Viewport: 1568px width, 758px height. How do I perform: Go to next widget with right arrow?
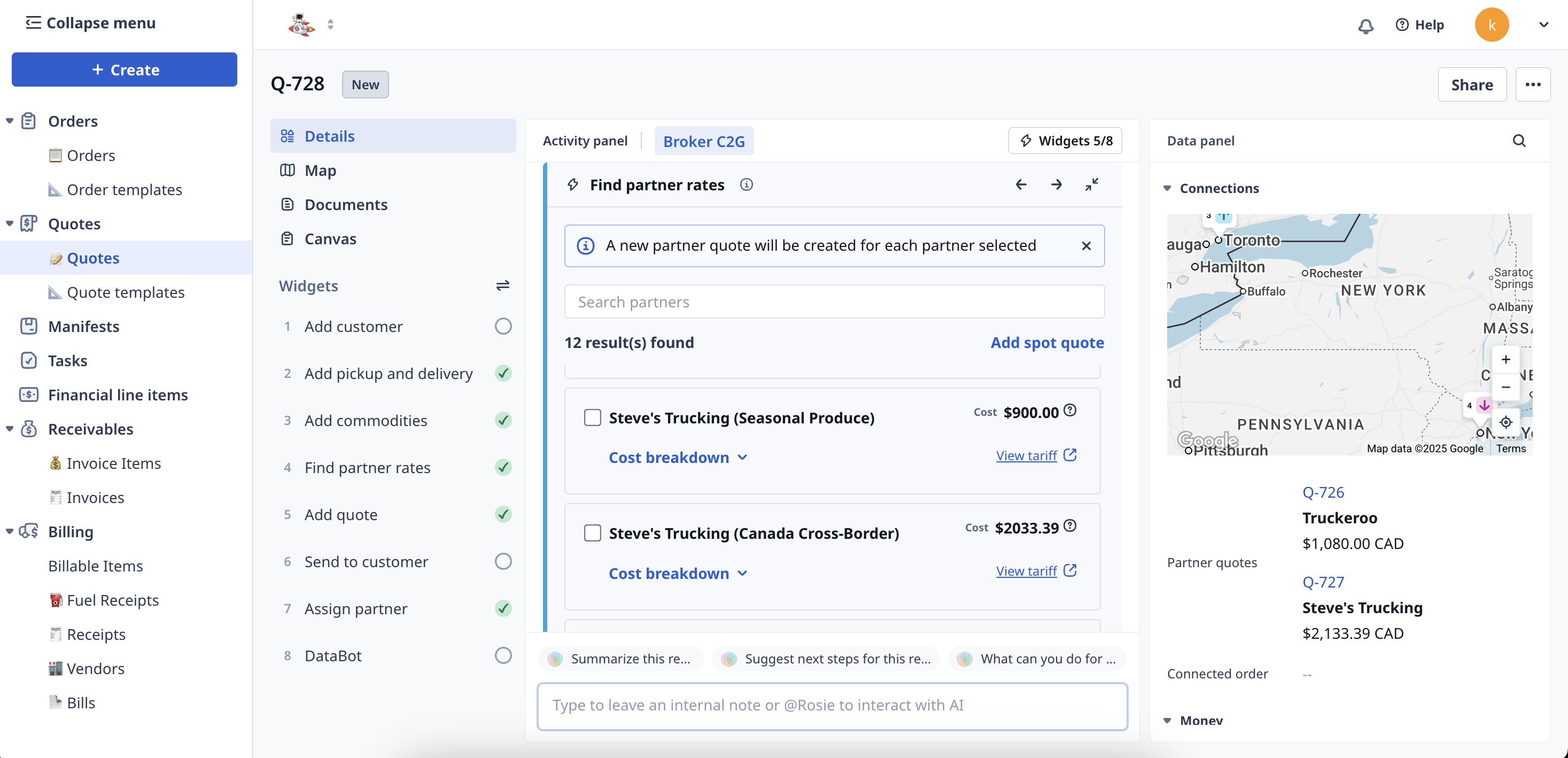pos(1056,184)
